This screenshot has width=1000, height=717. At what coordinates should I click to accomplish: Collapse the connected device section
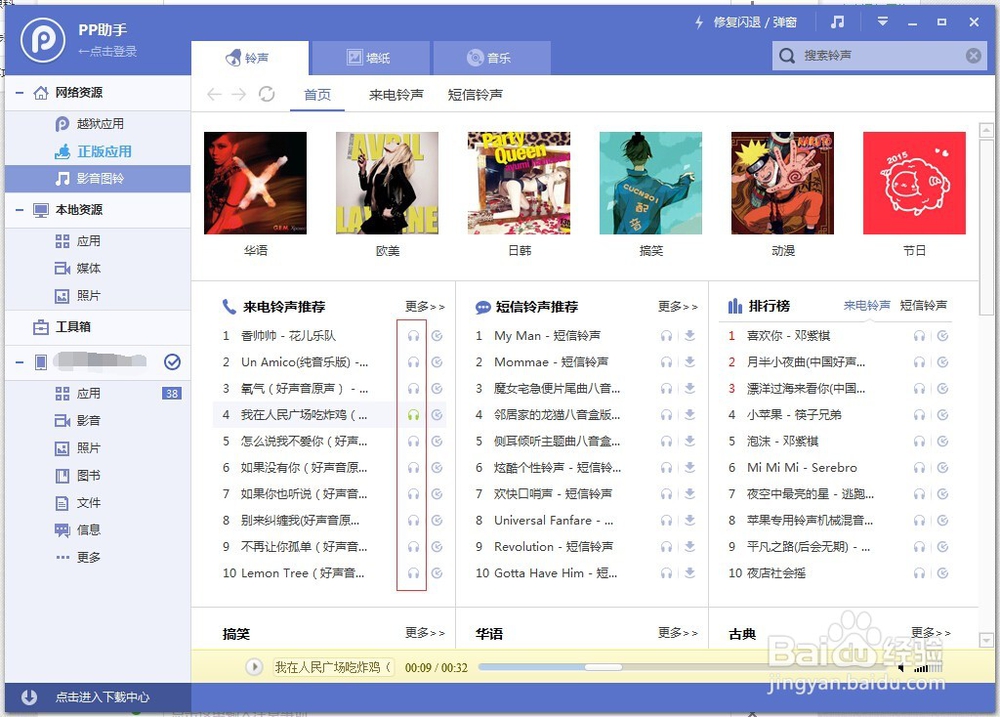tap(20, 362)
